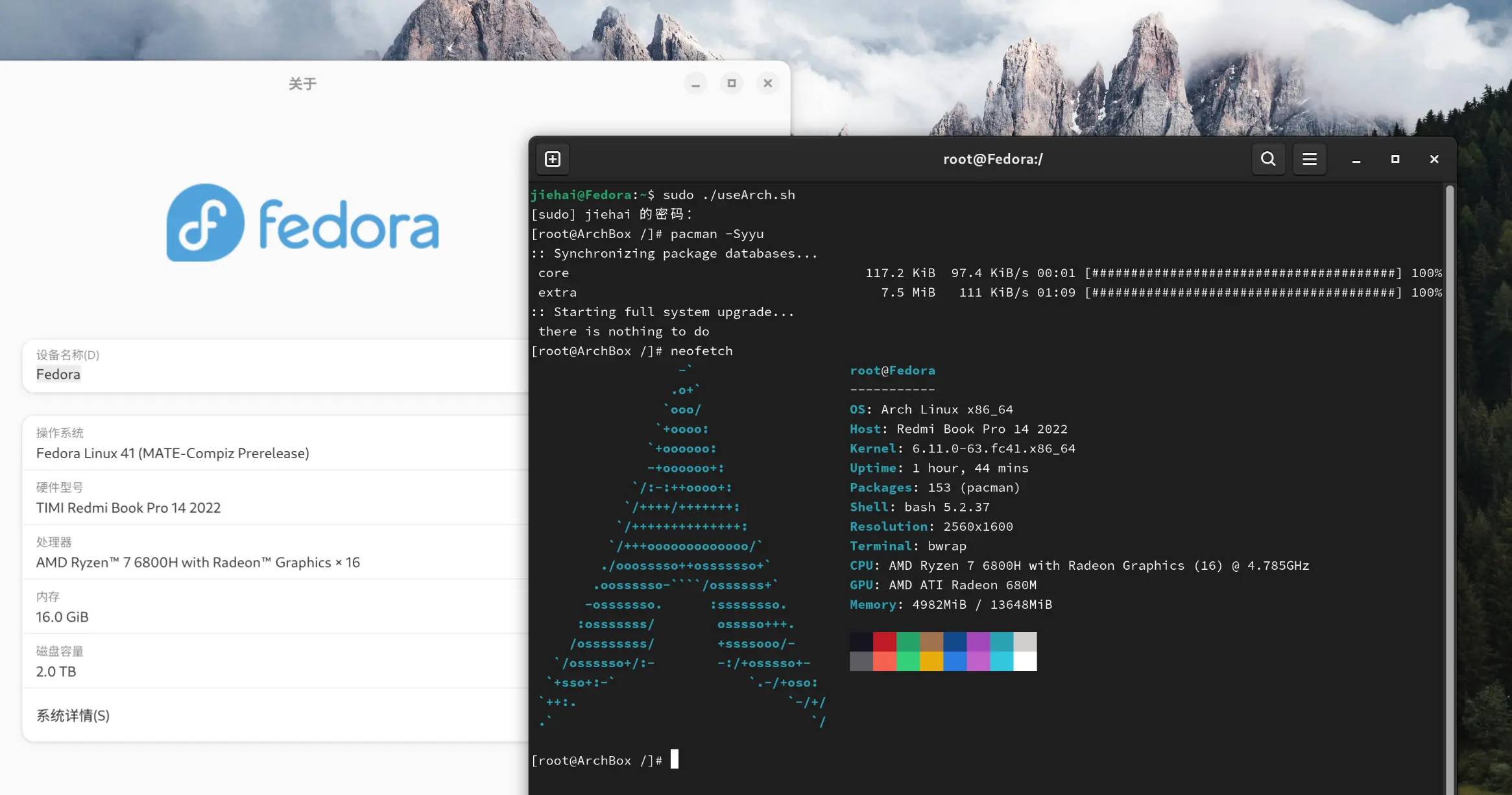Viewport: 1512px width, 795px height.
Task: Maximize the About window
Action: [732, 84]
